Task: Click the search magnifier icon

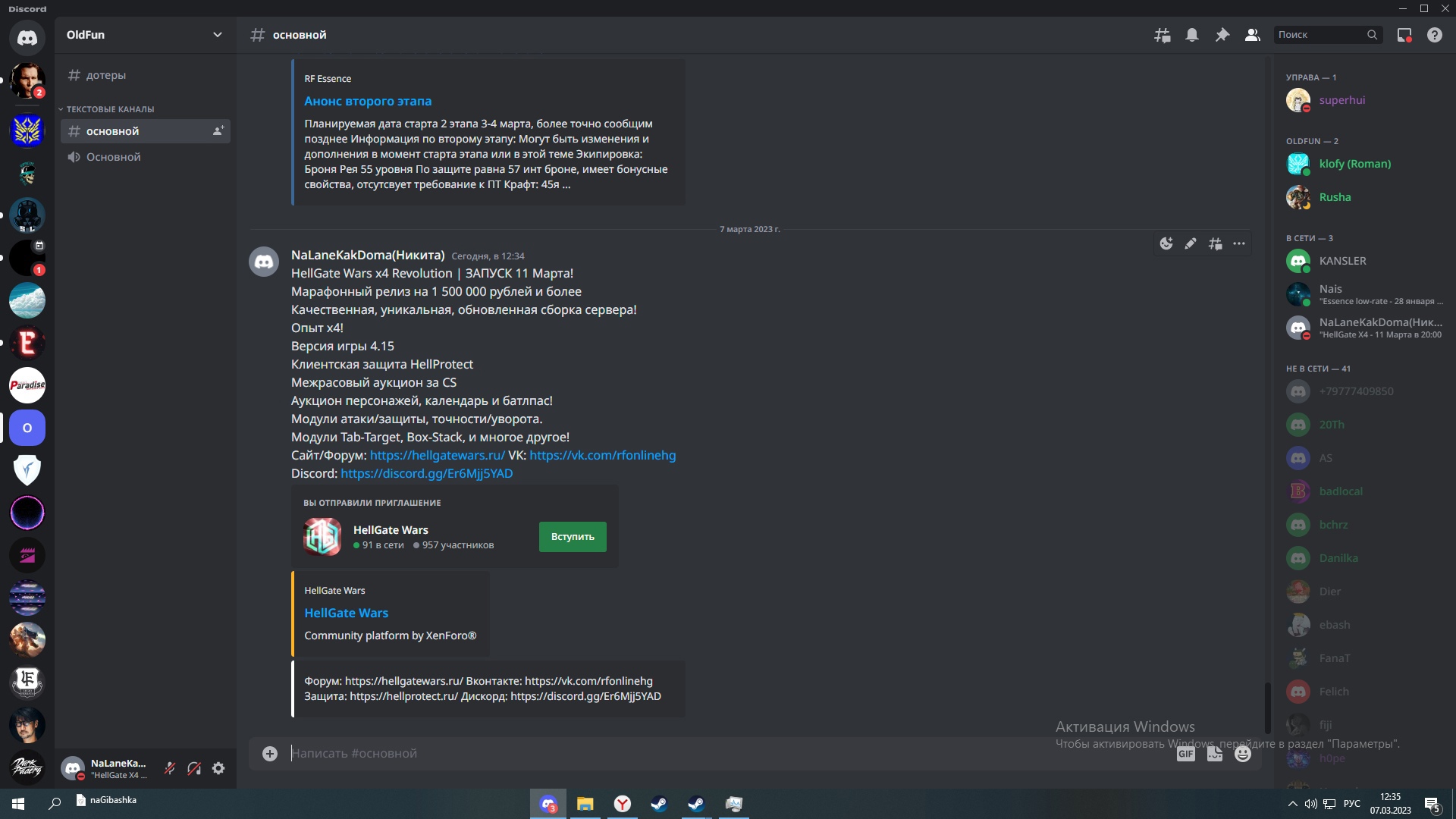Action: coord(1372,35)
